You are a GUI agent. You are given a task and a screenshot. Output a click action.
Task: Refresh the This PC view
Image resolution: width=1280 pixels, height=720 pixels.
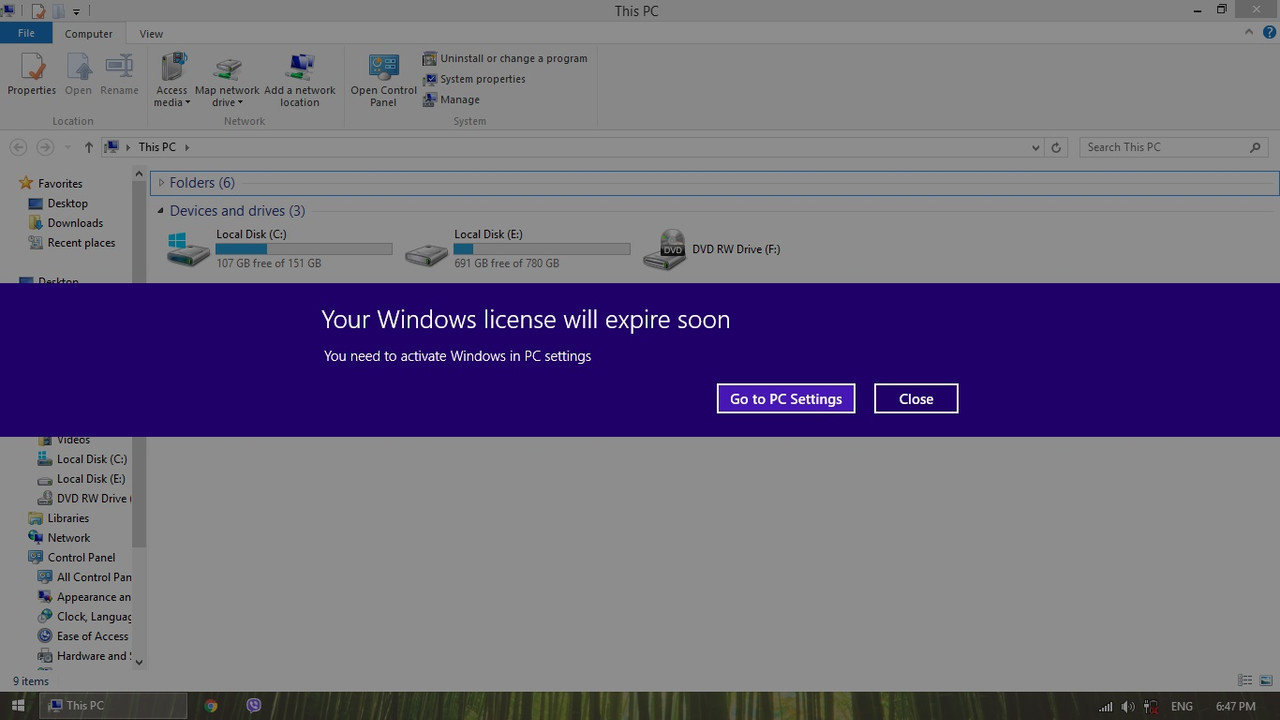click(x=1056, y=147)
